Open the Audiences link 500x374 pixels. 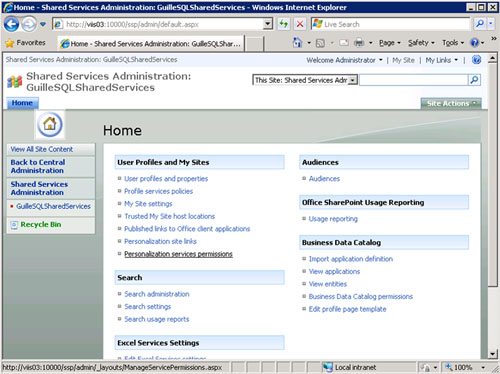click(x=324, y=179)
